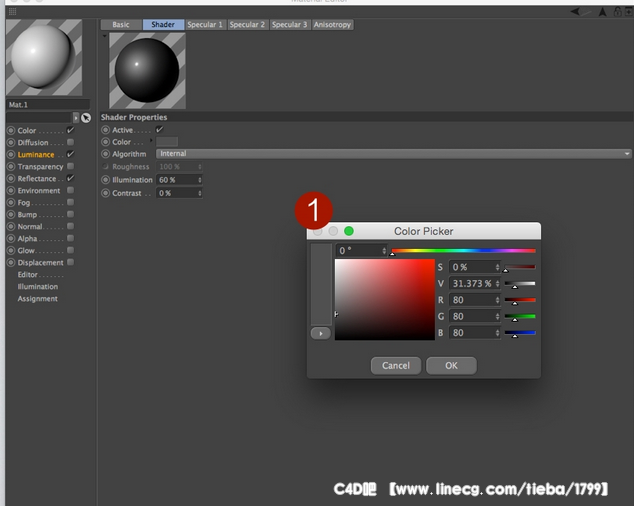Image resolution: width=634 pixels, height=506 pixels.
Task: Open the Specular 3 tab
Action: coord(290,25)
